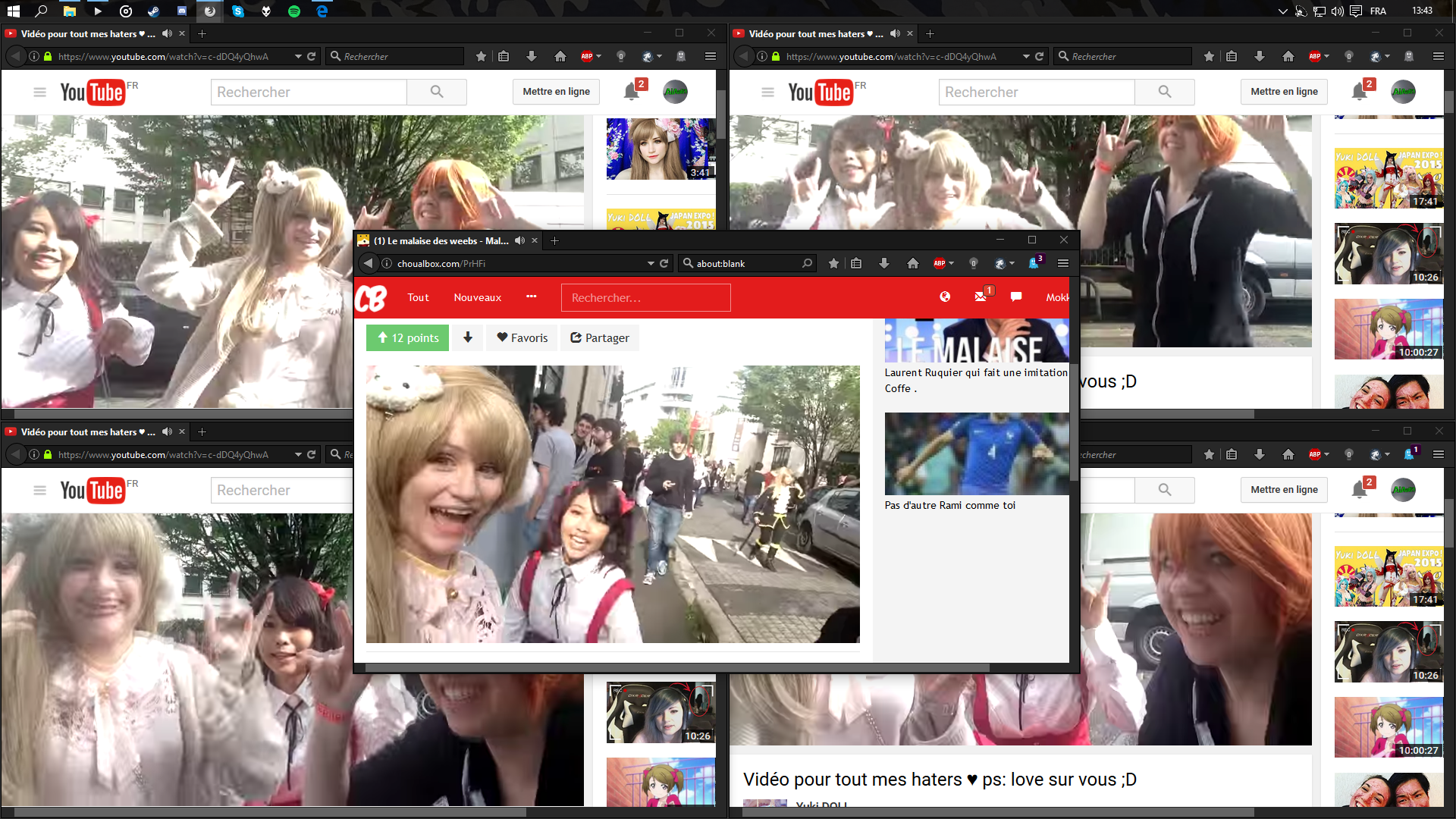The width and height of the screenshot is (1456, 819).
Task: Mute tab audio in the bottom-left YouTube window
Action: (167, 431)
